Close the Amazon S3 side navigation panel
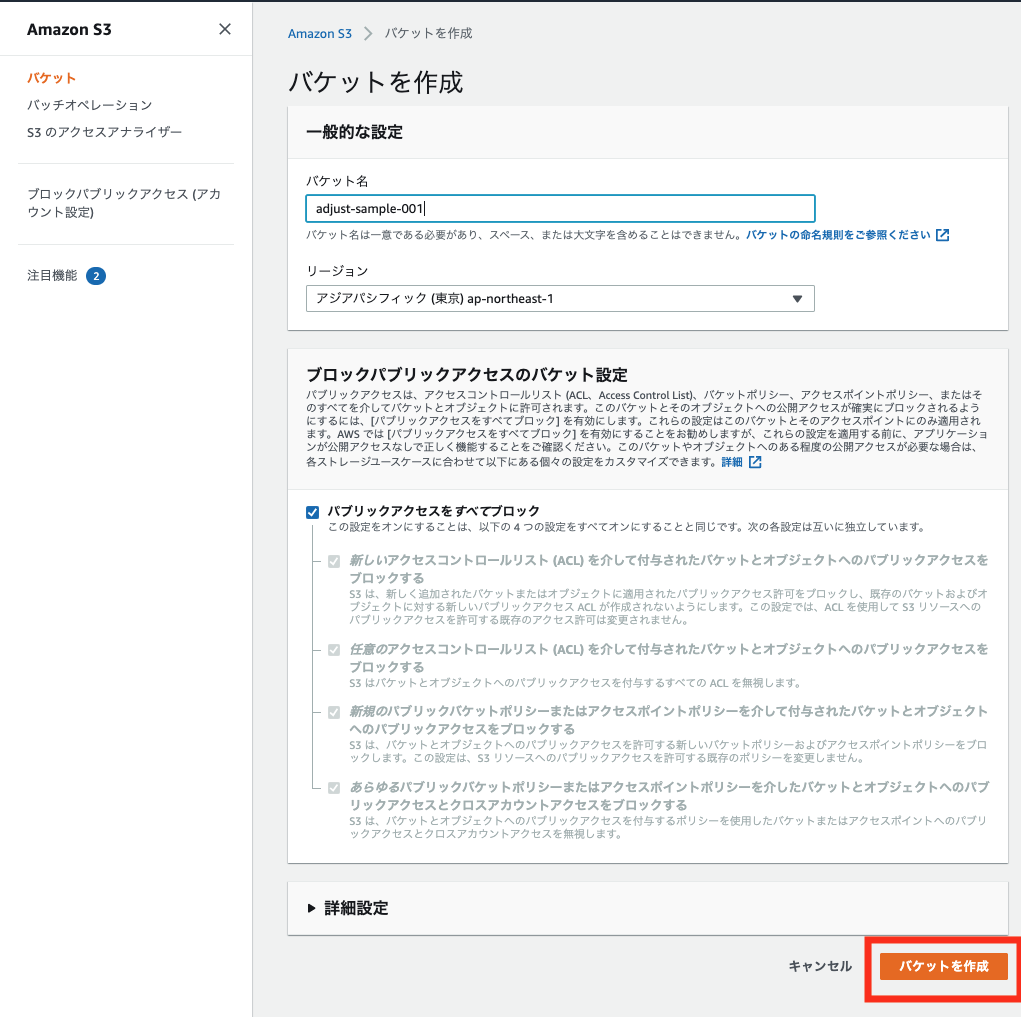The width and height of the screenshot is (1021, 1017). click(x=225, y=29)
